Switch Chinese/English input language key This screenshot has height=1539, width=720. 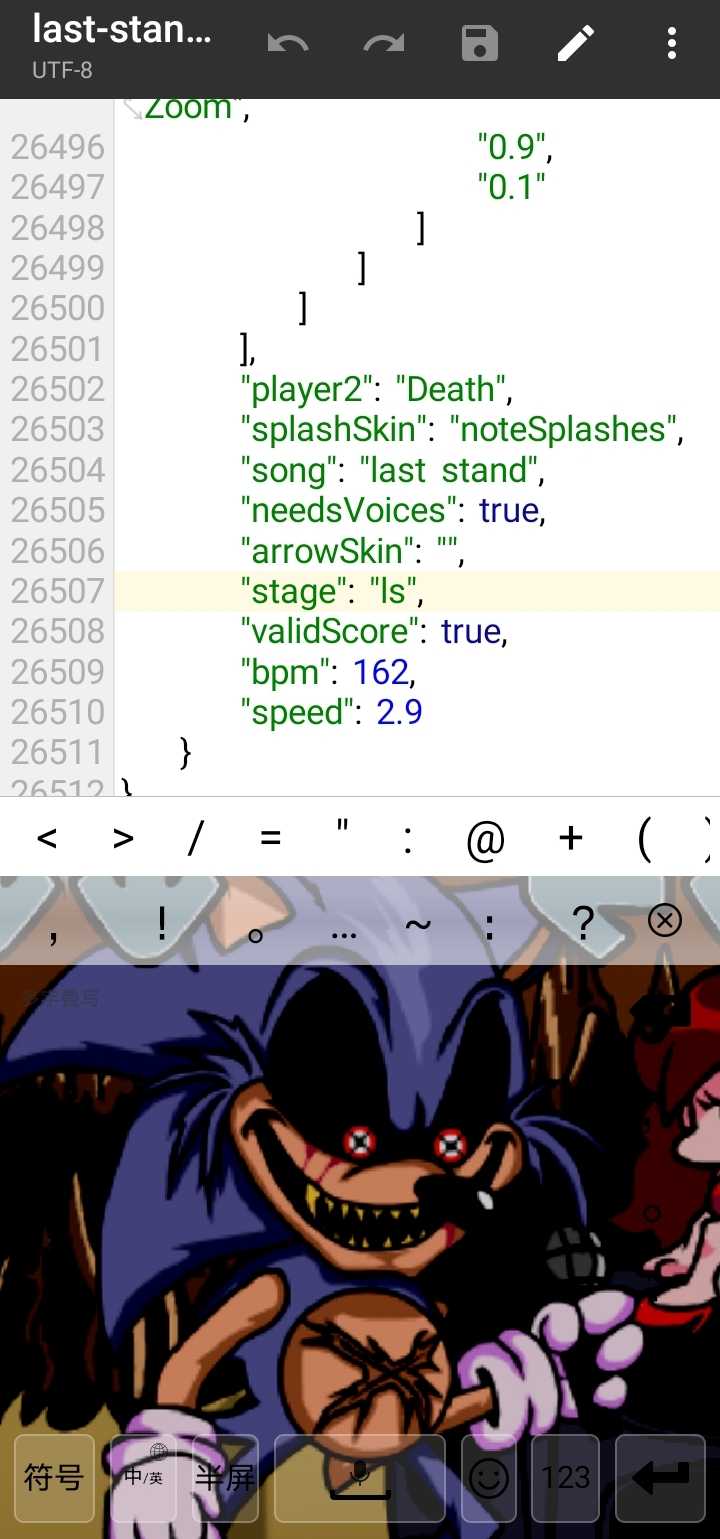[143, 1478]
